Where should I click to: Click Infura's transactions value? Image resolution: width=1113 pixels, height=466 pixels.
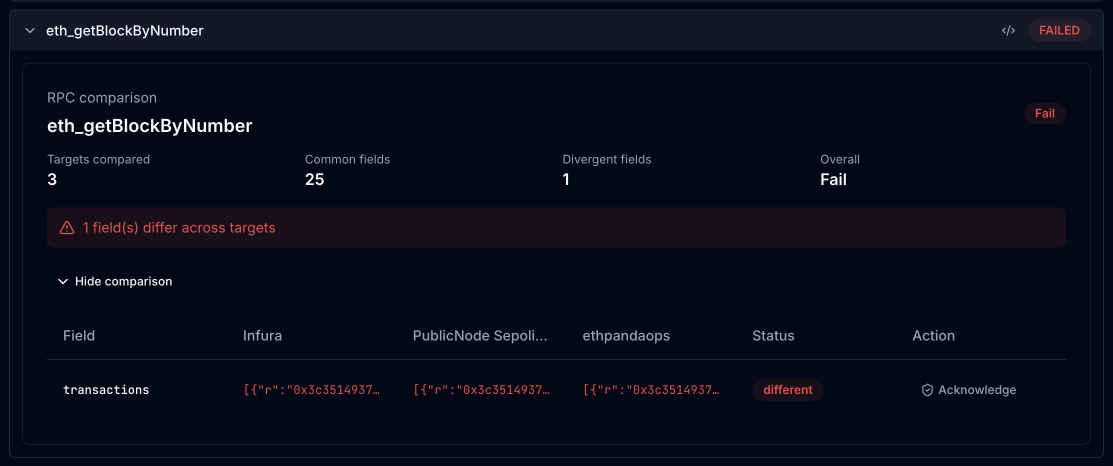click(x=312, y=390)
